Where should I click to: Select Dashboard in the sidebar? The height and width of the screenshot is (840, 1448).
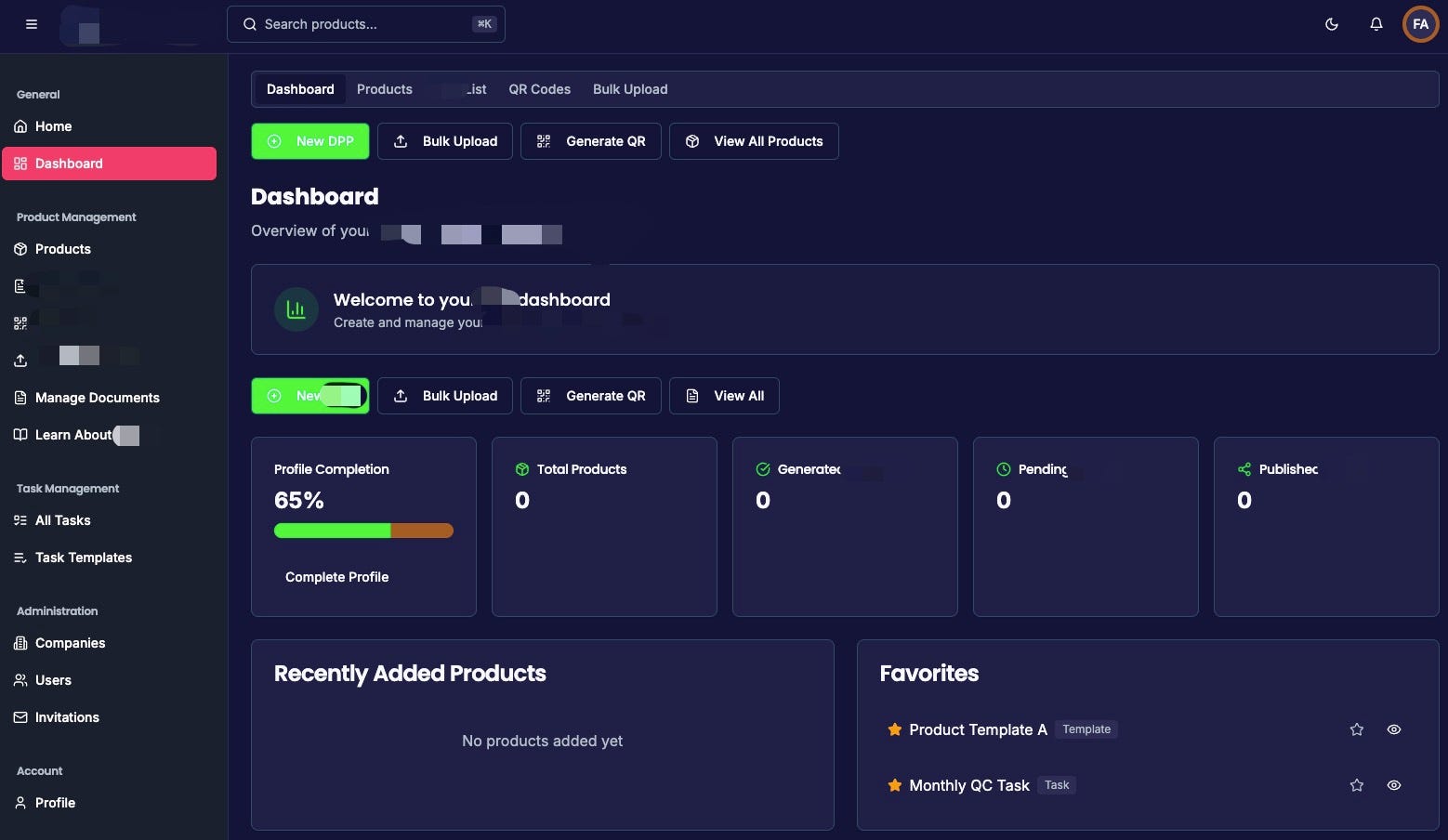coord(109,164)
